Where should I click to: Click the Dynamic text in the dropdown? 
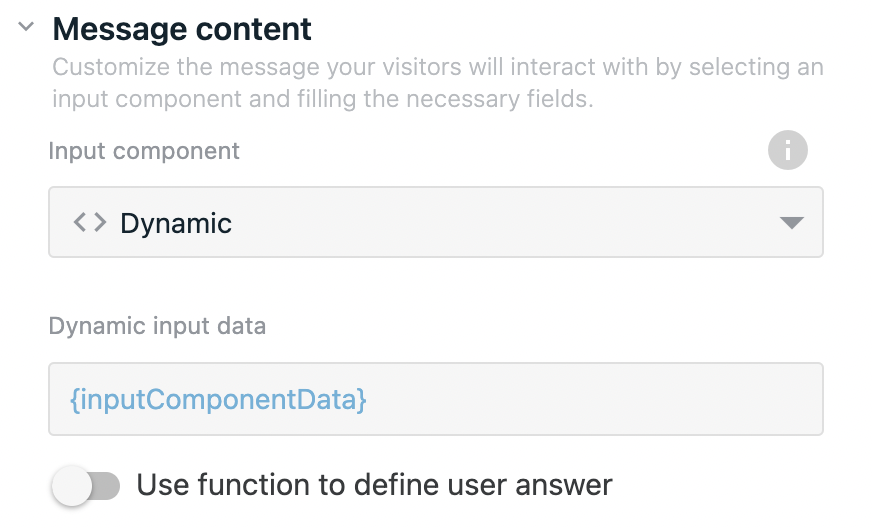[176, 224]
